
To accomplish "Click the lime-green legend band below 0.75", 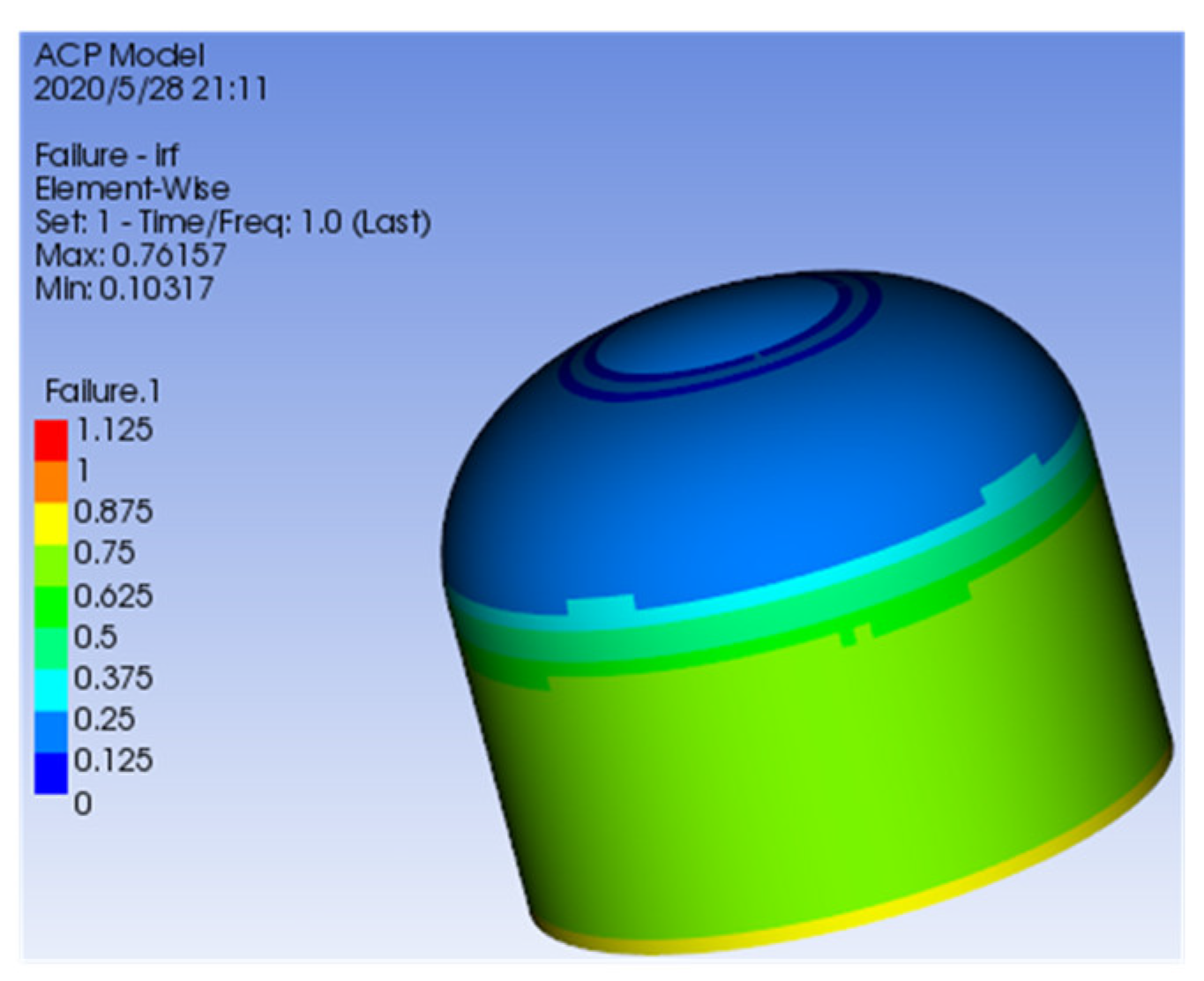I will pyautogui.click(x=51, y=565).
